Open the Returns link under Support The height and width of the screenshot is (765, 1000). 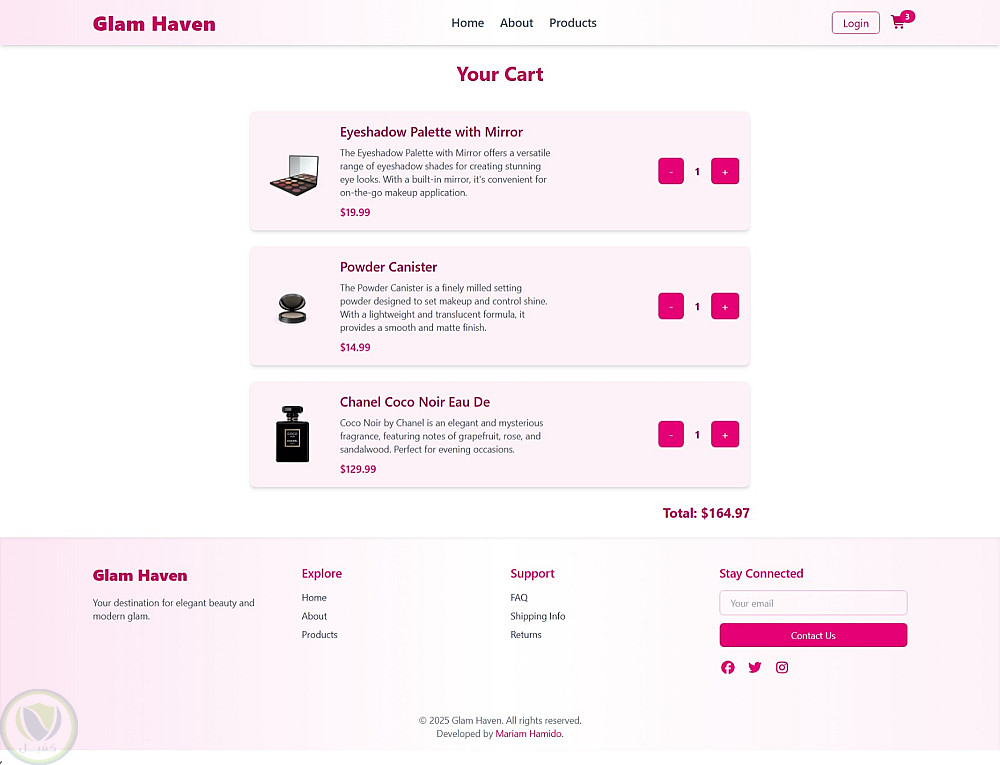(x=526, y=634)
